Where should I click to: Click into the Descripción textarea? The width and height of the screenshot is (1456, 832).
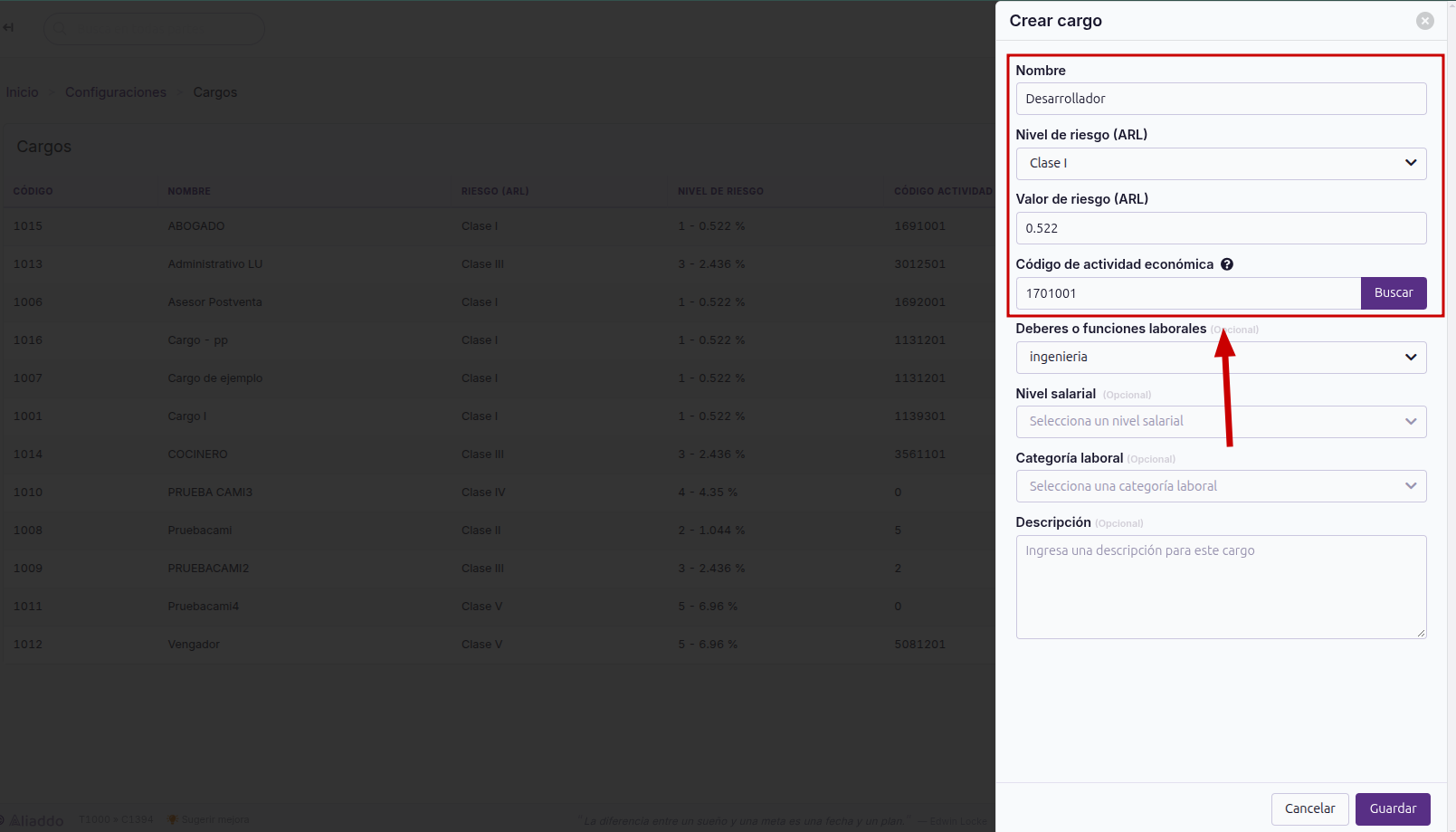(1221, 587)
